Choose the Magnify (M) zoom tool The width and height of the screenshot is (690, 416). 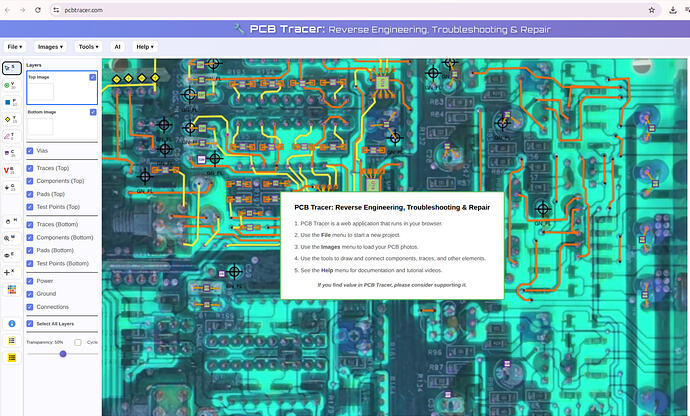pyautogui.click(x=11, y=238)
